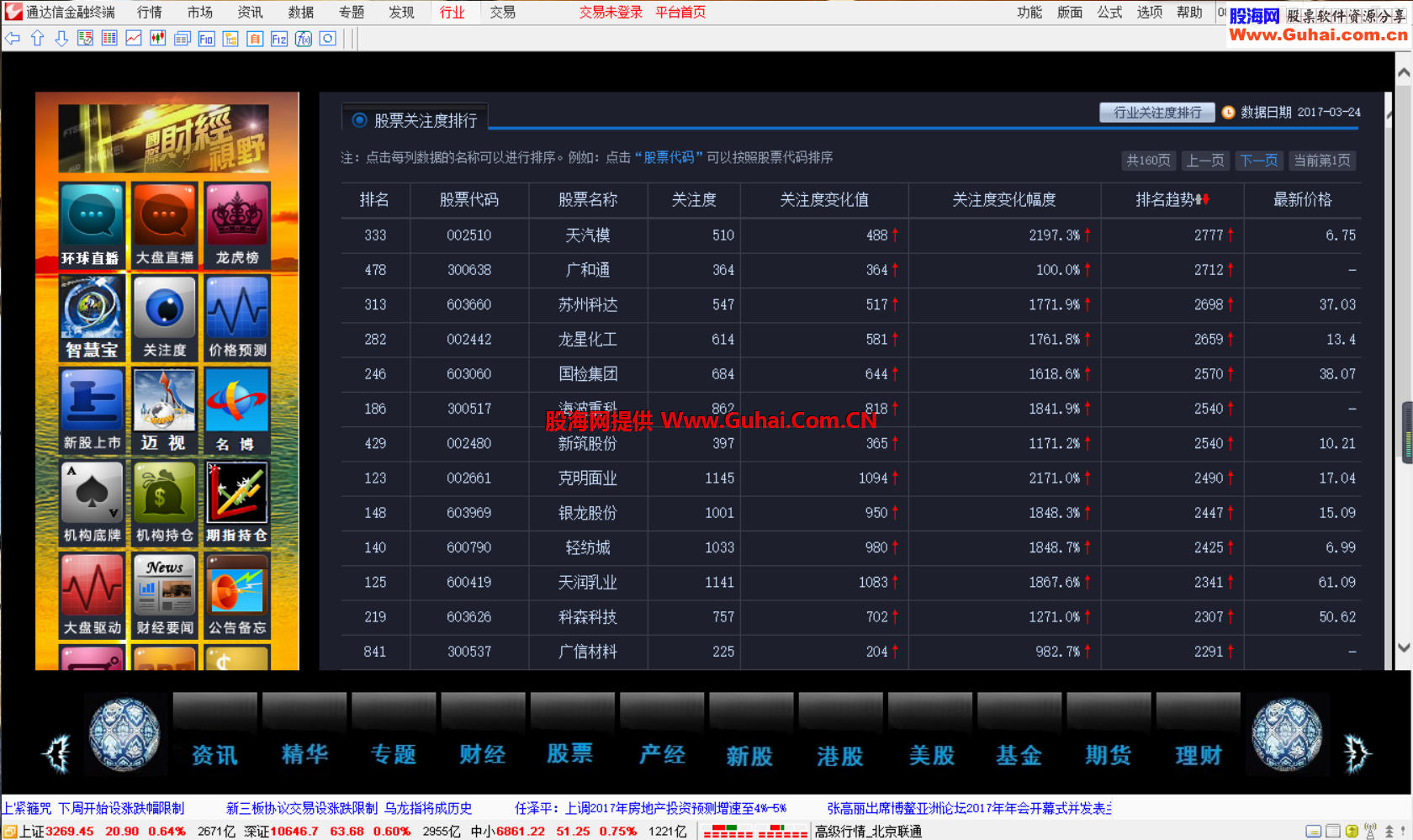Open 新股上市 icon

[92, 410]
